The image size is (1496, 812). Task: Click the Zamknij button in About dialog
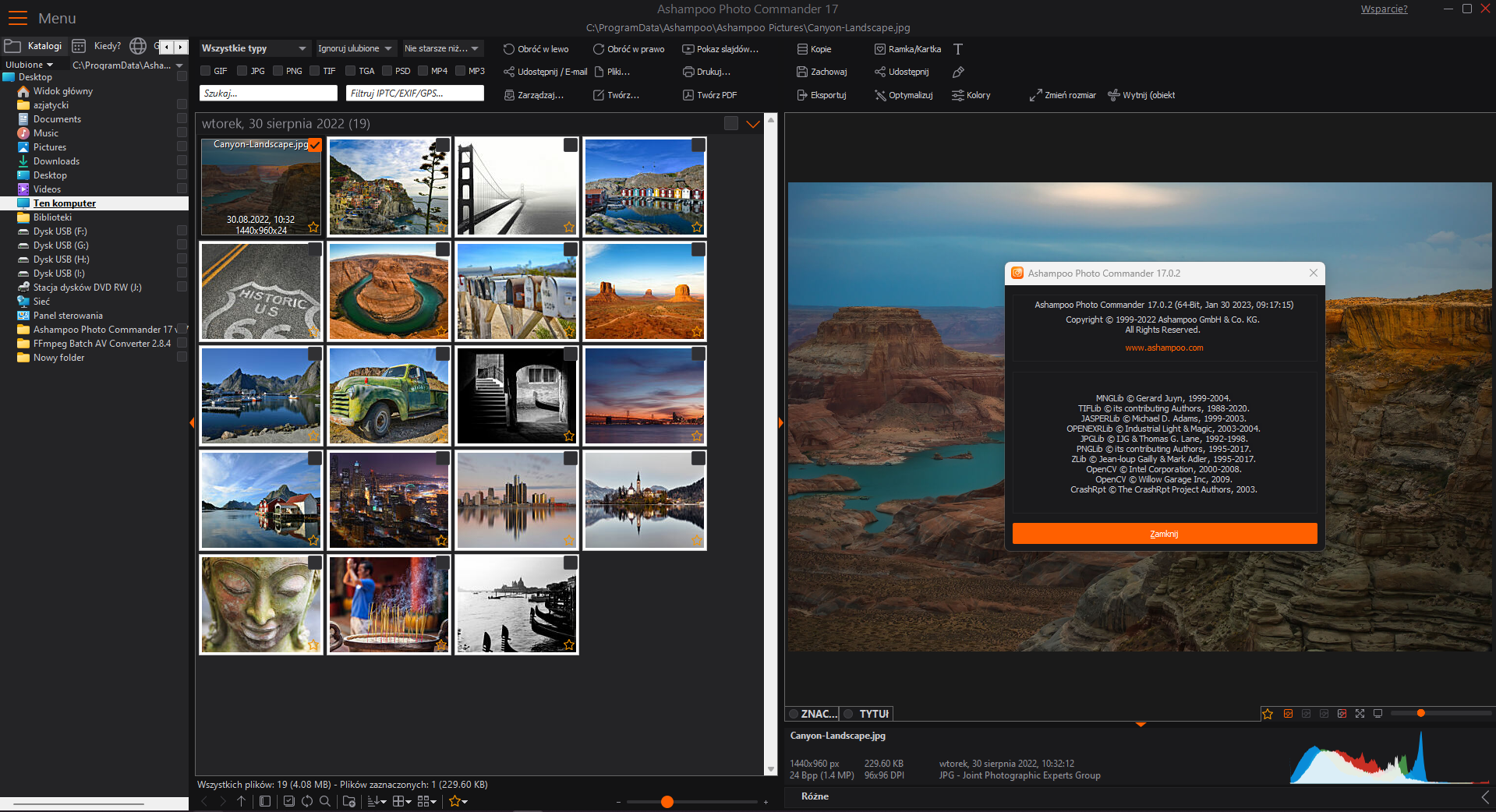click(1165, 534)
